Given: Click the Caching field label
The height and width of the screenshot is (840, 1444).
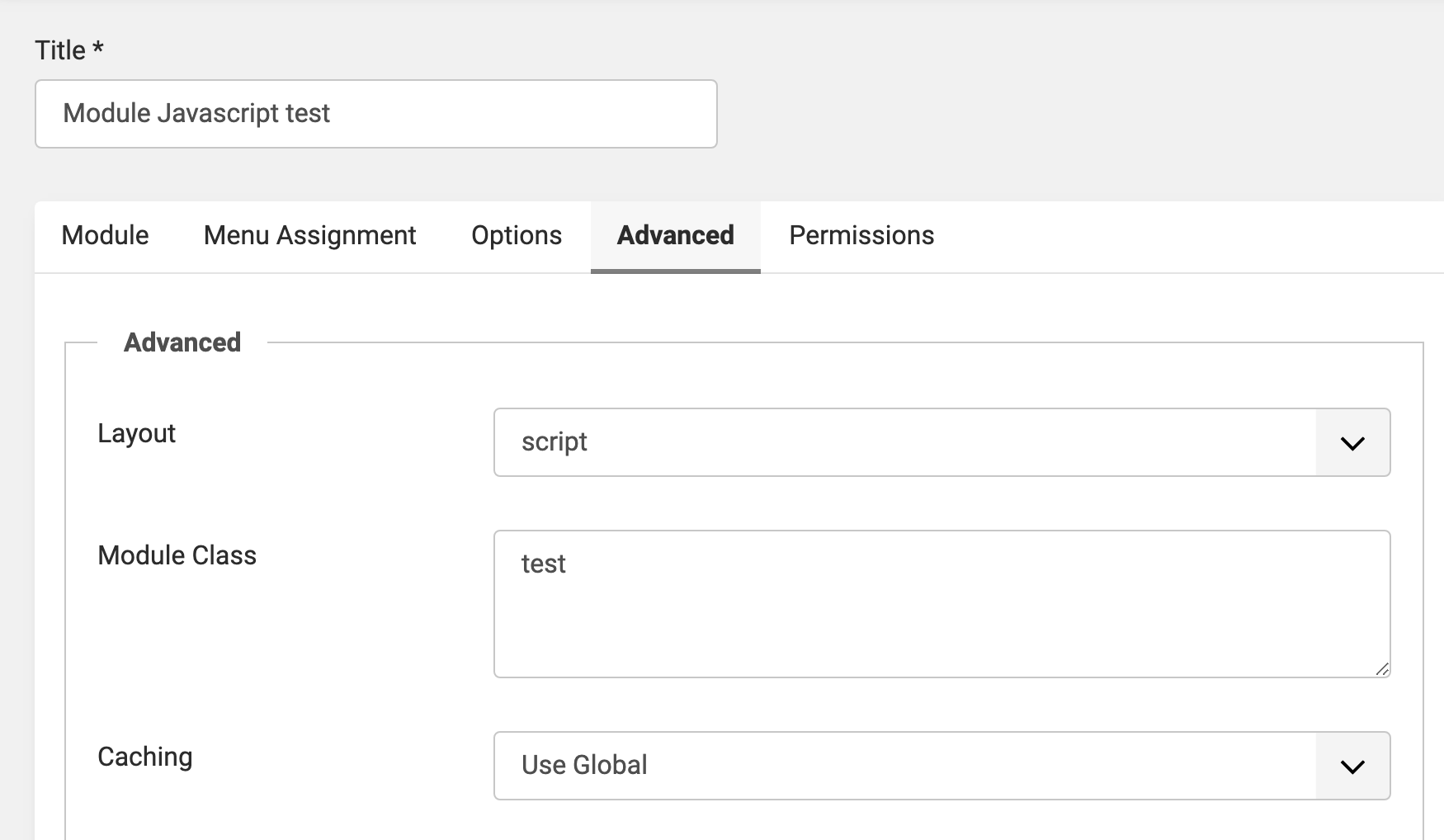Looking at the screenshot, I should coord(144,757).
